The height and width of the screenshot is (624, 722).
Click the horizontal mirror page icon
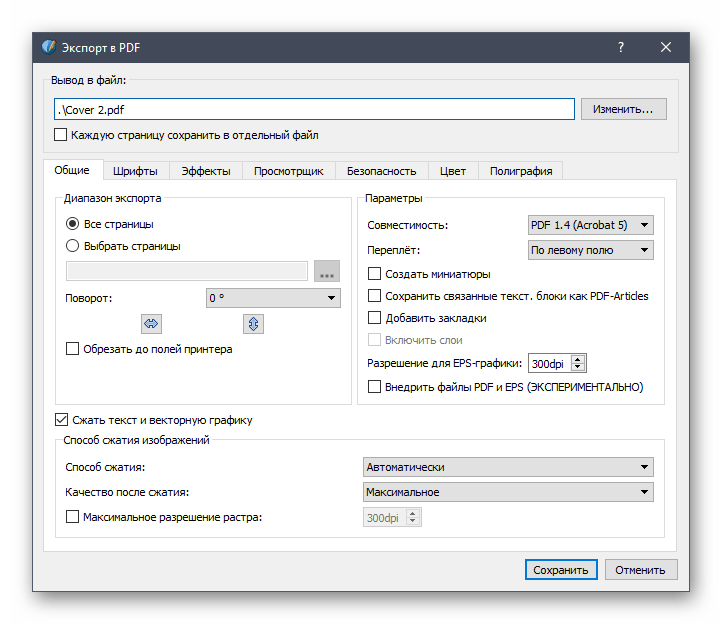pos(151,323)
